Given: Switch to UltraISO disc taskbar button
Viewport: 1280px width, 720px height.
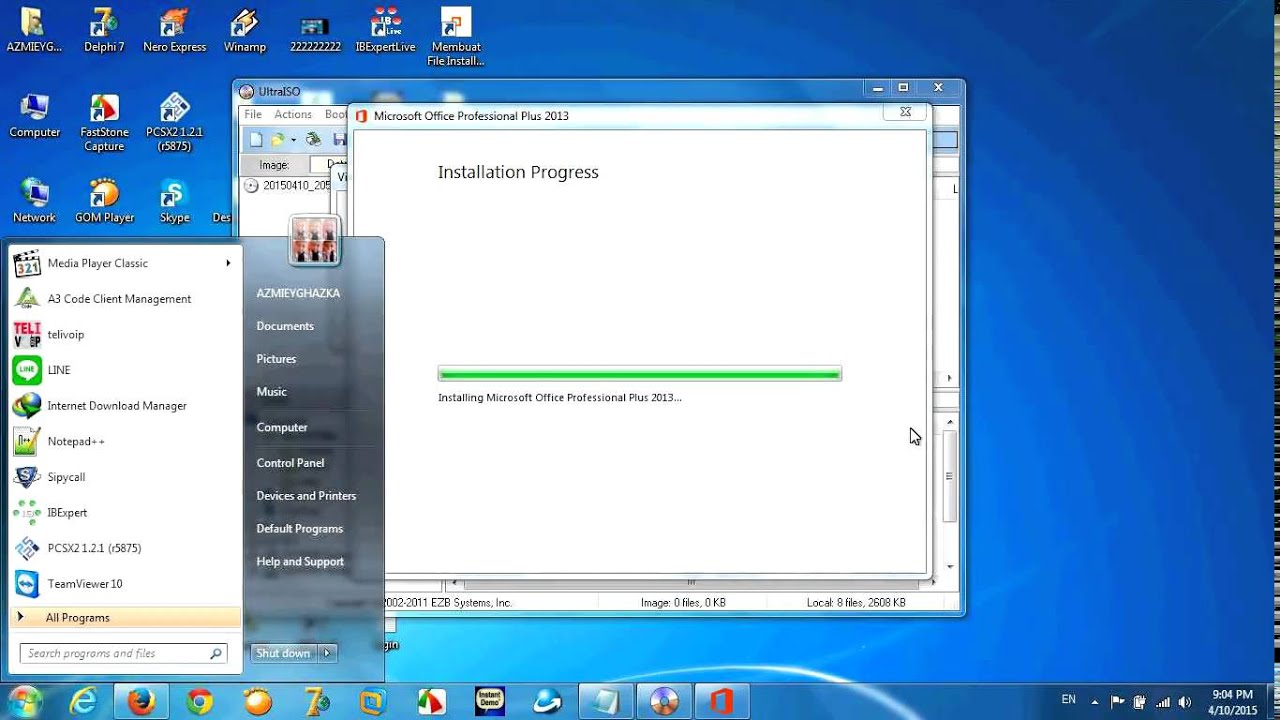Looking at the screenshot, I should click(664, 702).
